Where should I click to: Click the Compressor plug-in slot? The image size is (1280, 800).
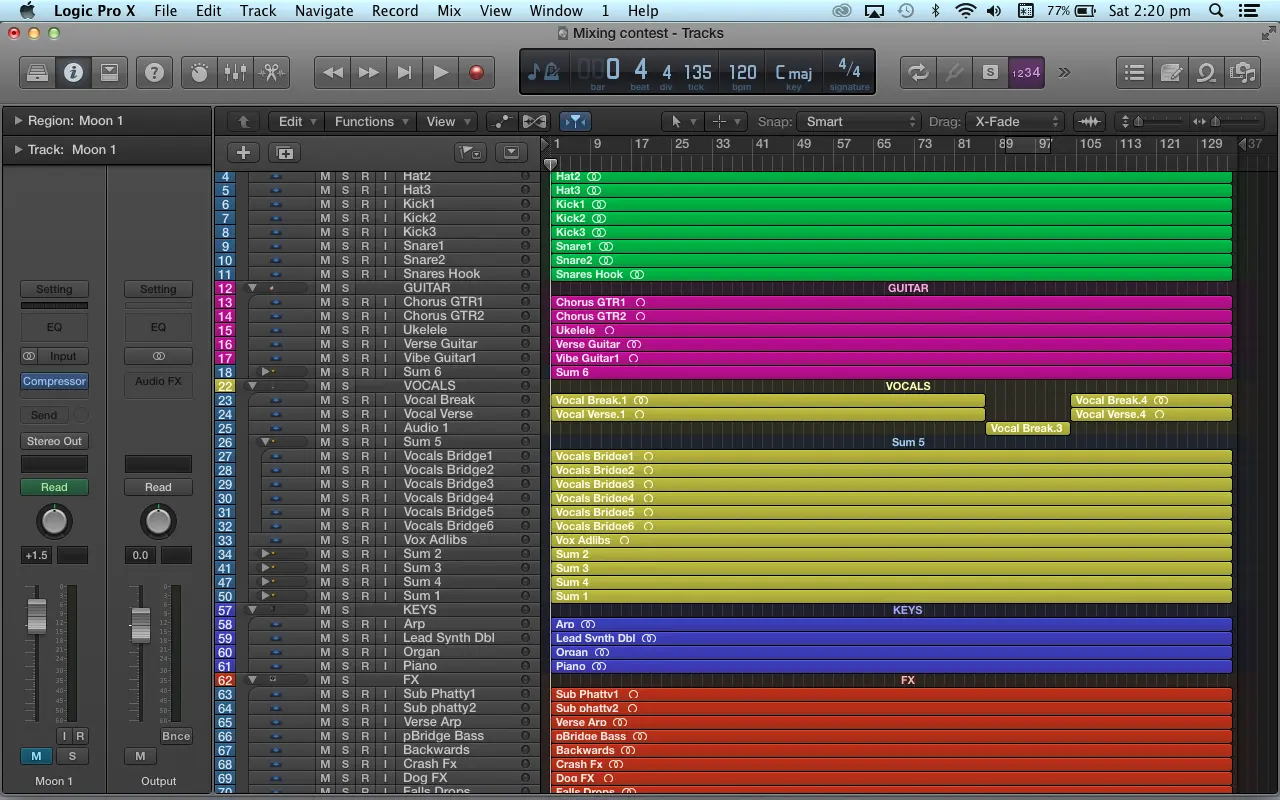[54, 381]
